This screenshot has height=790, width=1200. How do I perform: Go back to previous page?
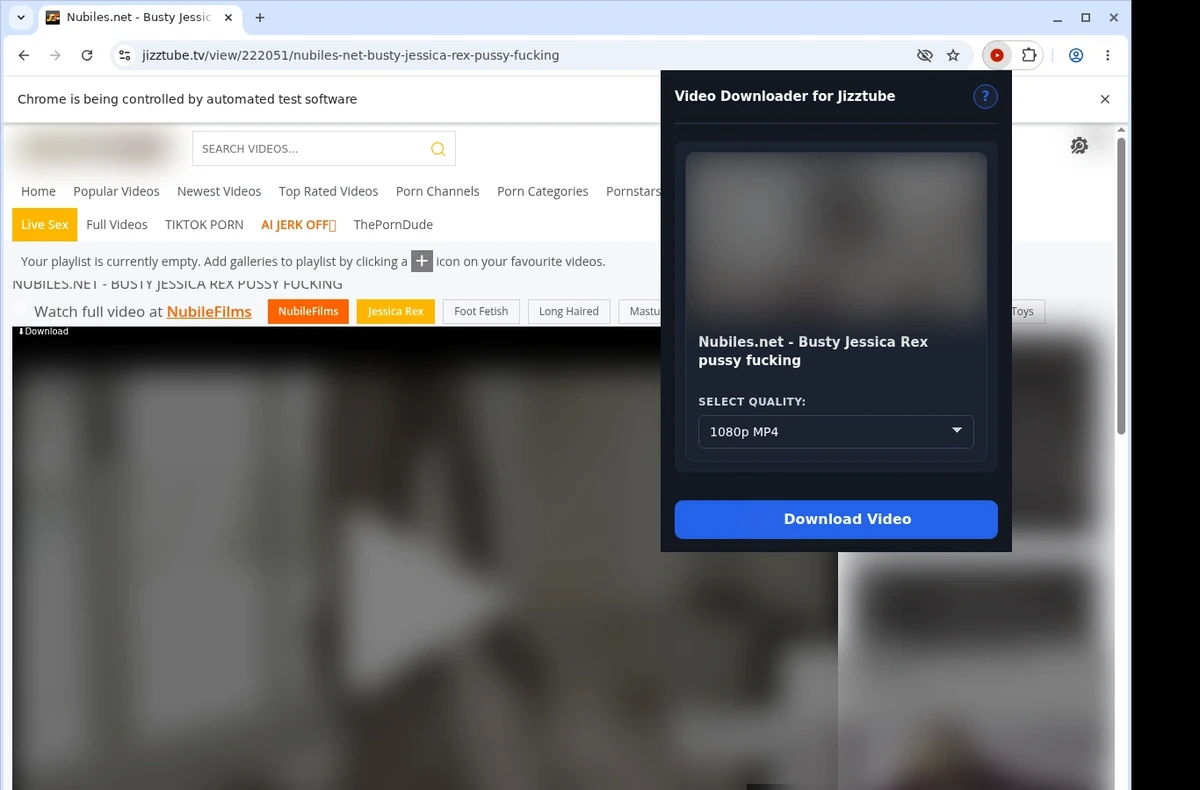click(24, 56)
